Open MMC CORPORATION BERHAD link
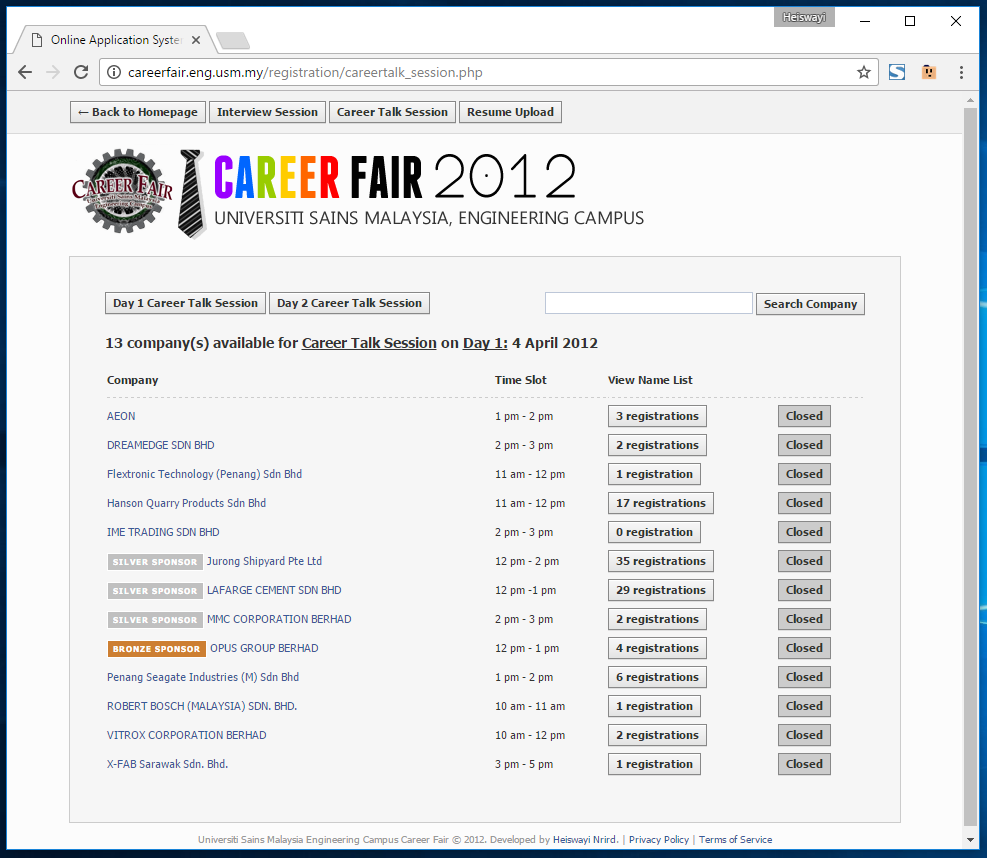The height and width of the screenshot is (858, 987). tap(279, 619)
